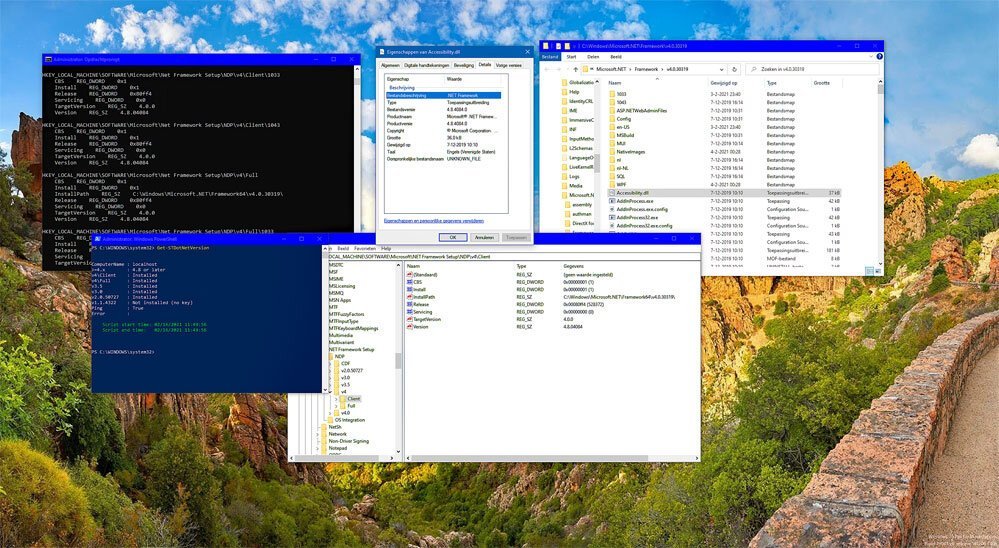Screen dimensions: 999x548
Task: Open the Explorer address bar history dropdown
Action: click(721, 69)
